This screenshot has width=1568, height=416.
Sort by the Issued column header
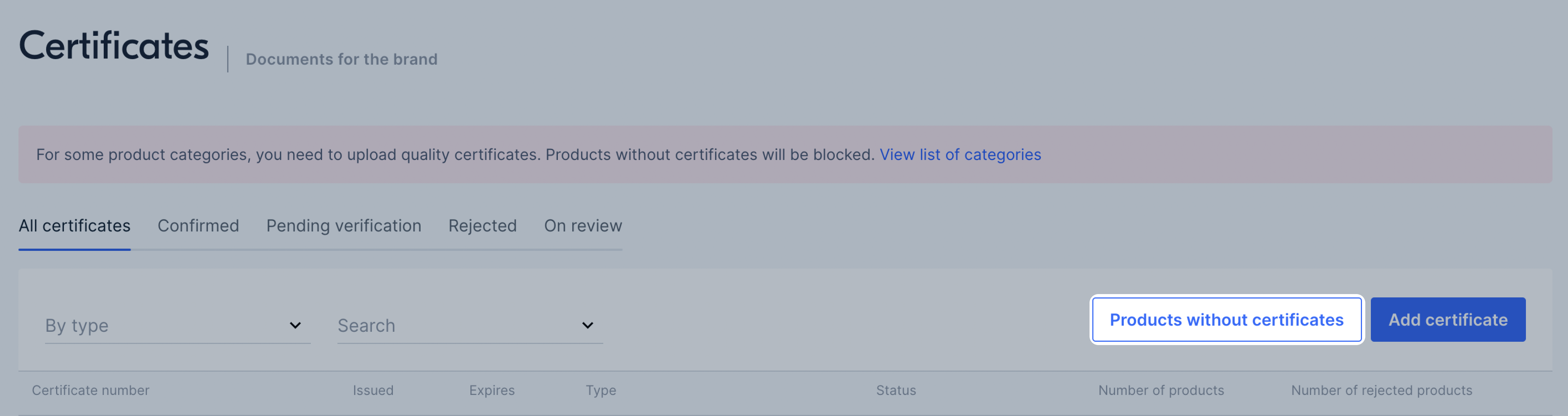click(x=373, y=391)
